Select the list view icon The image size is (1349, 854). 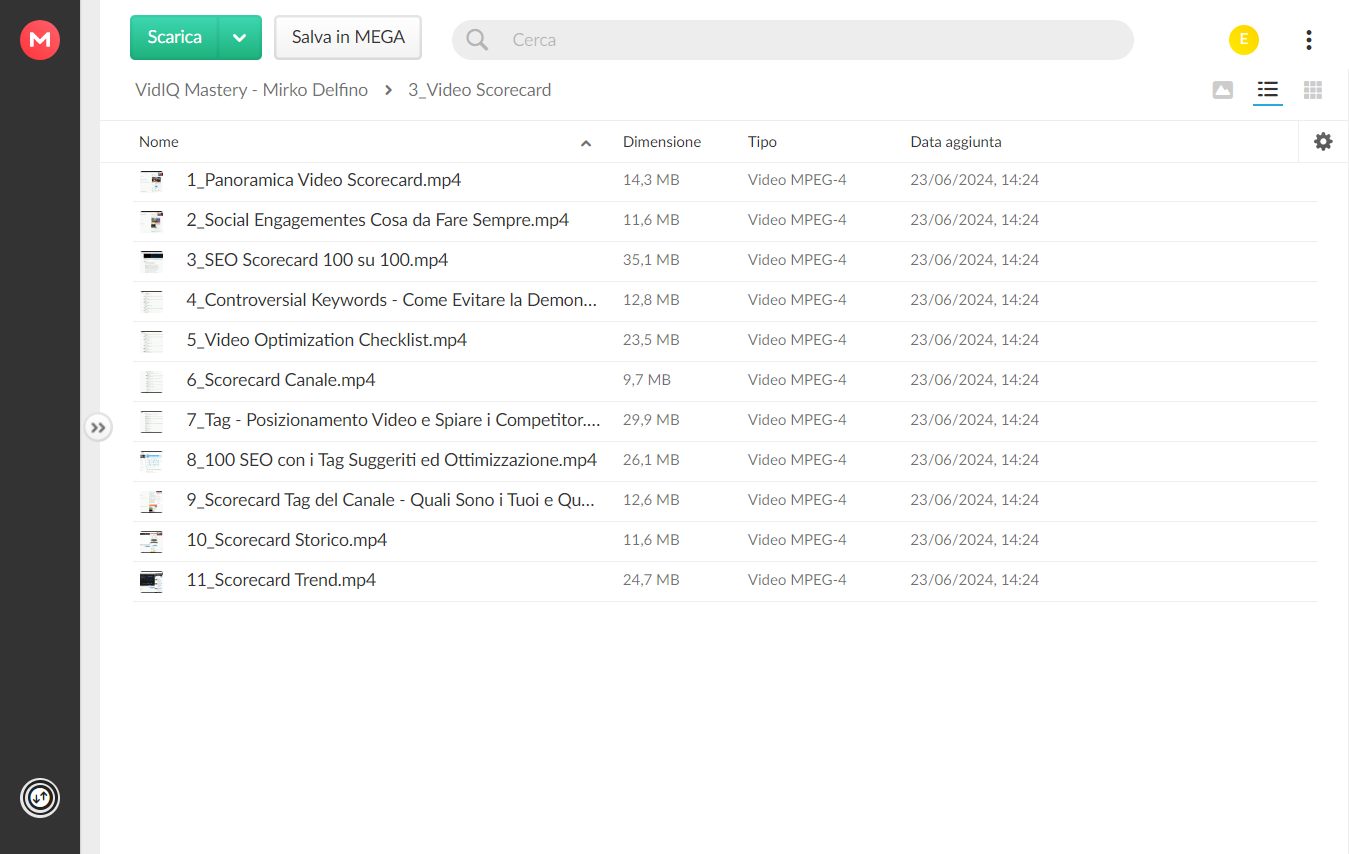(x=1268, y=90)
